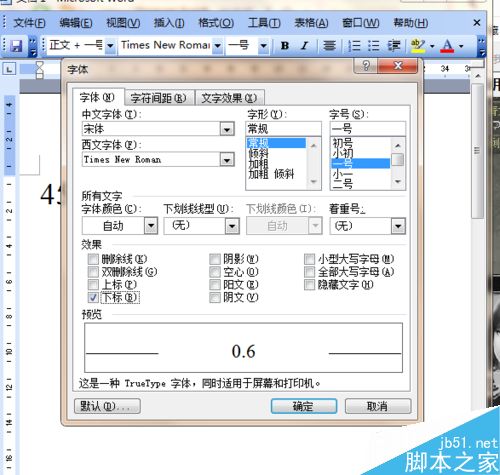Open the 格式(O) menu
Image resolution: width=500 pixels, height=475 pixels.
pos(216,23)
